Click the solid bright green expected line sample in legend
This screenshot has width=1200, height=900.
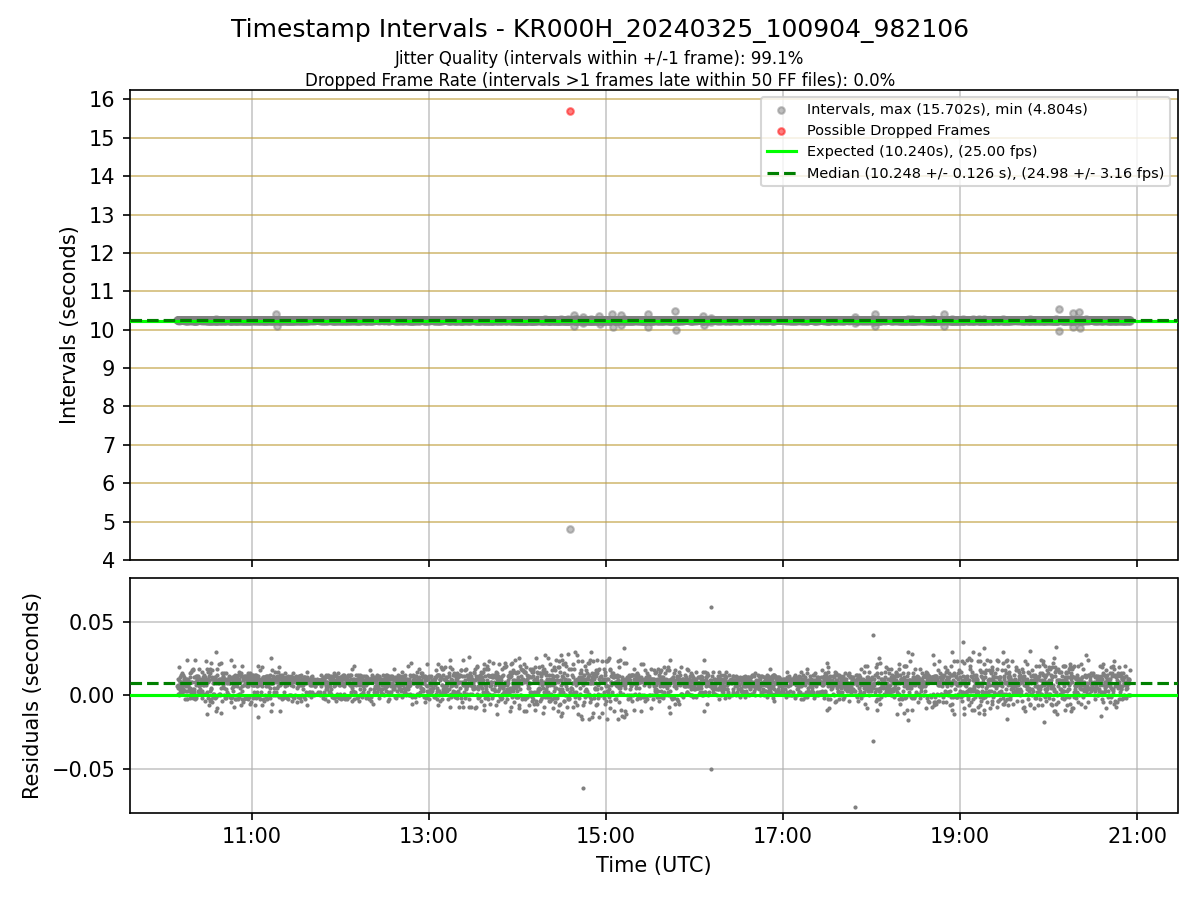point(782,152)
